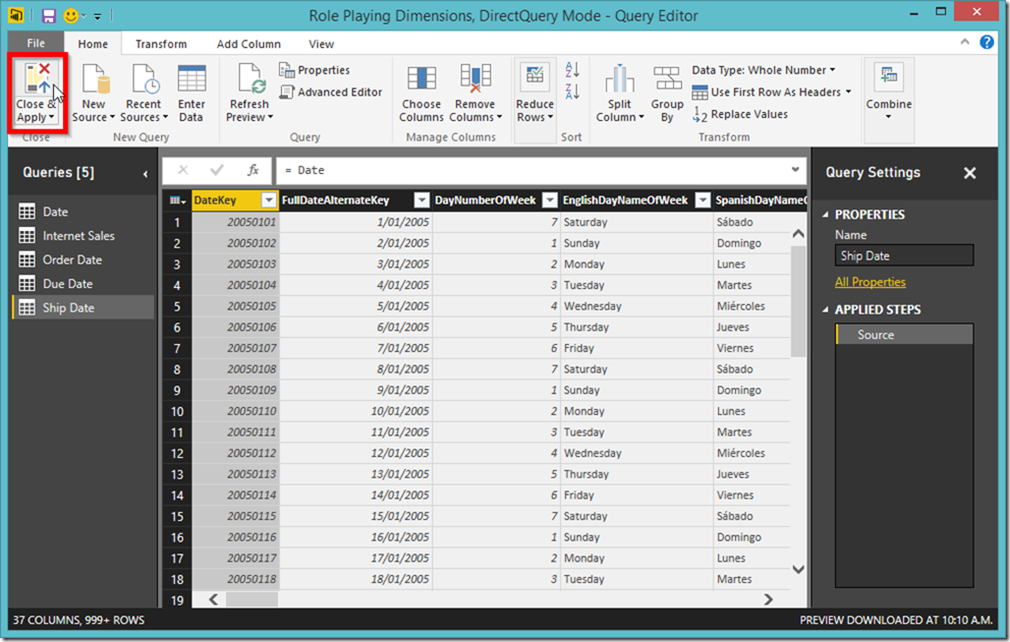Viewport: 1010px width, 642px height.
Task: Click the Save icon in title bar
Action: pyautogui.click(x=49, y=15)
